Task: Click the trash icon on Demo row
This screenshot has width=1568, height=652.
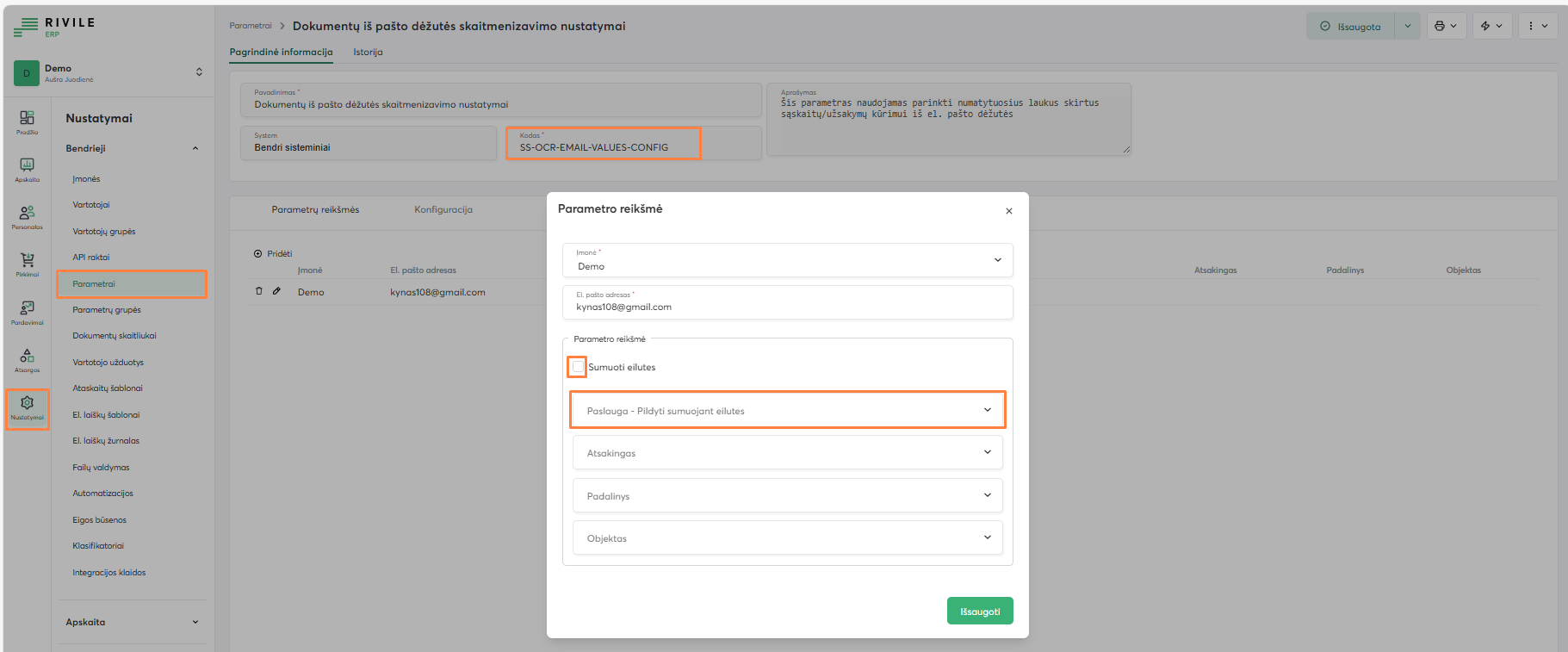Action: [258, 291]
